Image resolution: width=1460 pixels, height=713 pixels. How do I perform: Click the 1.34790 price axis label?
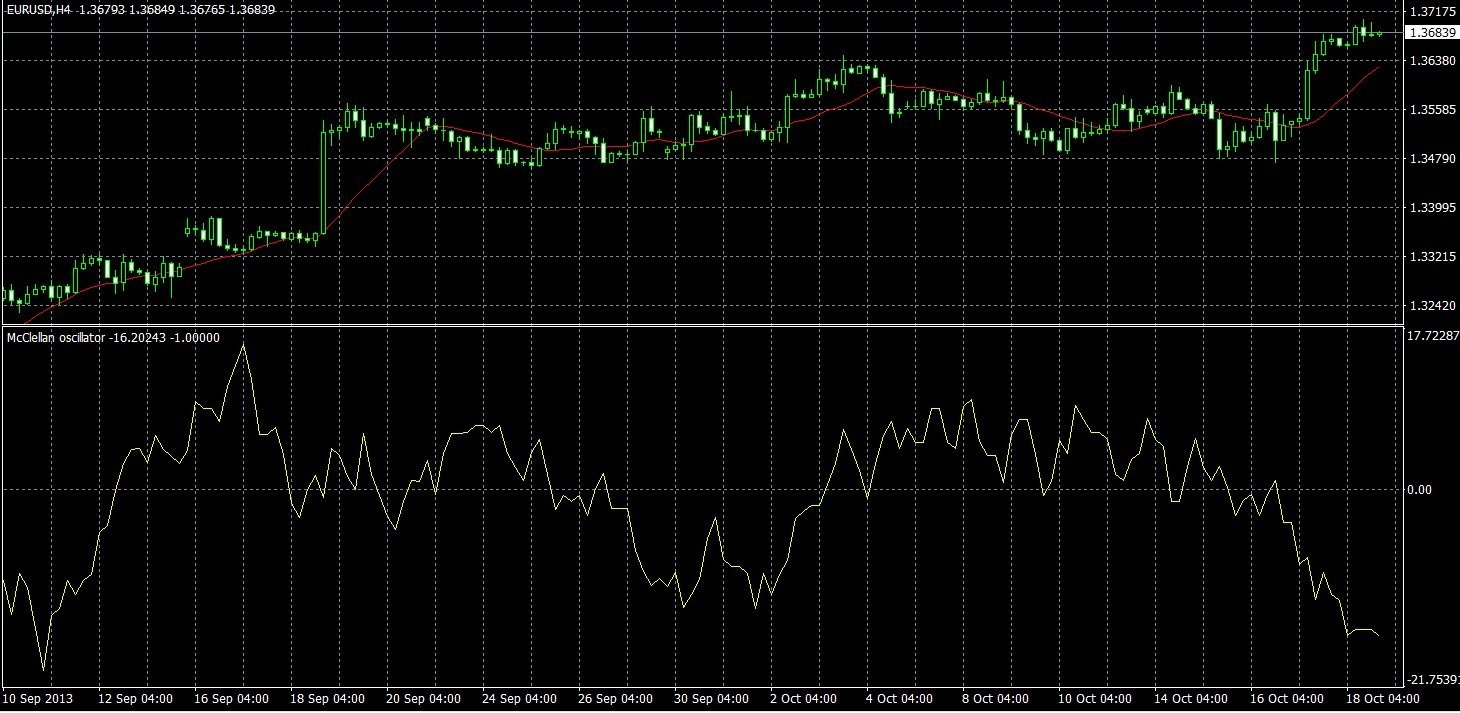[x=1431, y=159]
